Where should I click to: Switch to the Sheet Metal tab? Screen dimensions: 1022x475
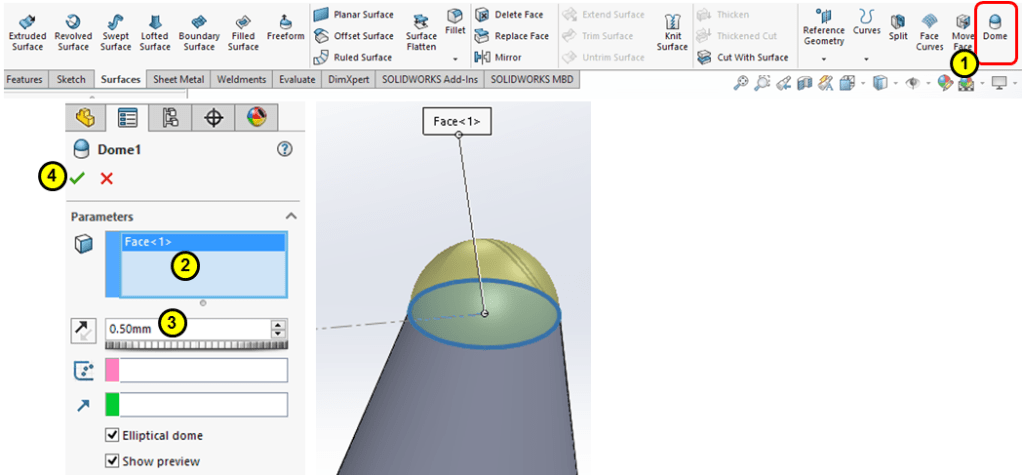pos(179,80)
